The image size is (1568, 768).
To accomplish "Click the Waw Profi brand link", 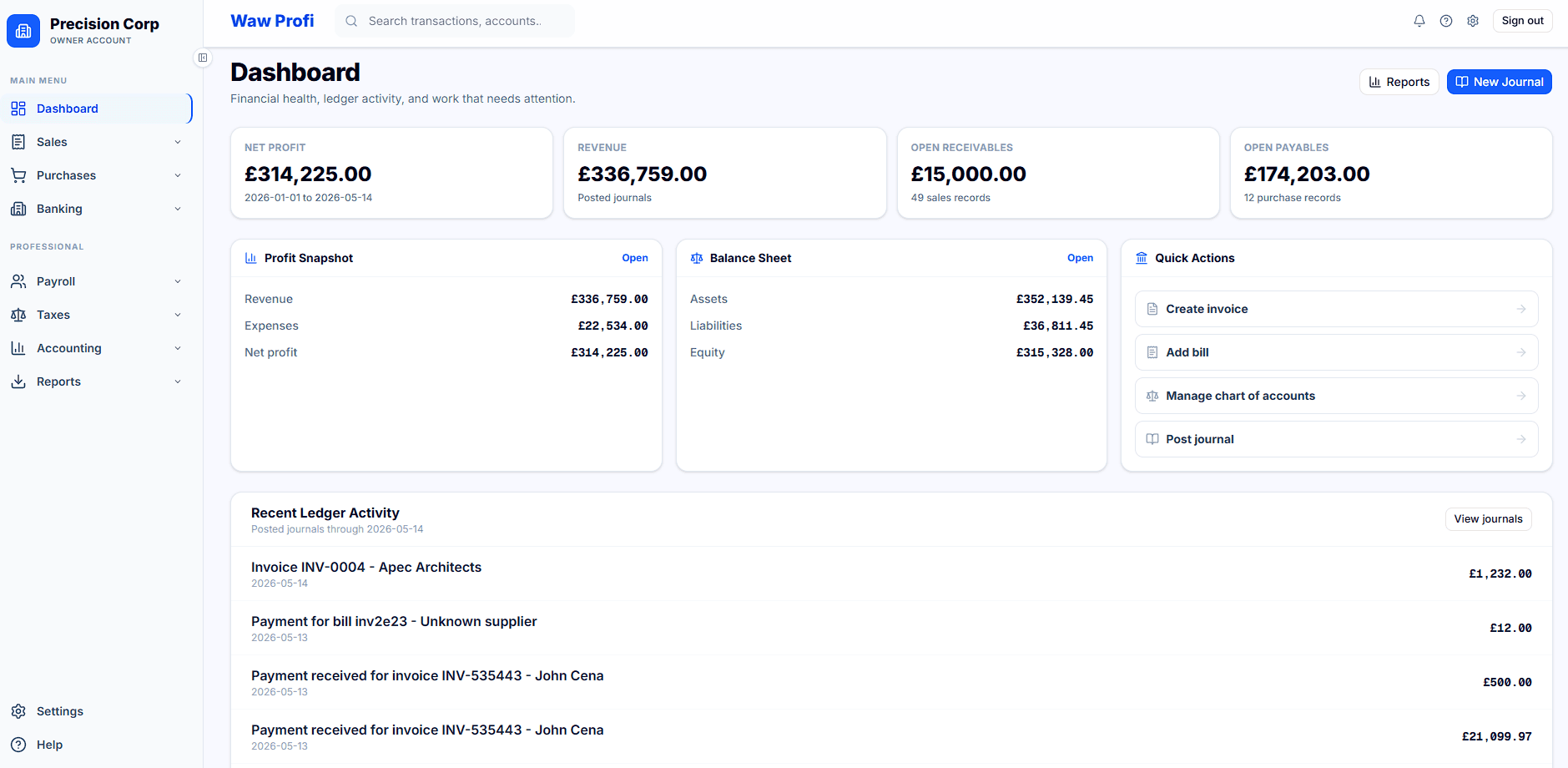I will 272,21.
